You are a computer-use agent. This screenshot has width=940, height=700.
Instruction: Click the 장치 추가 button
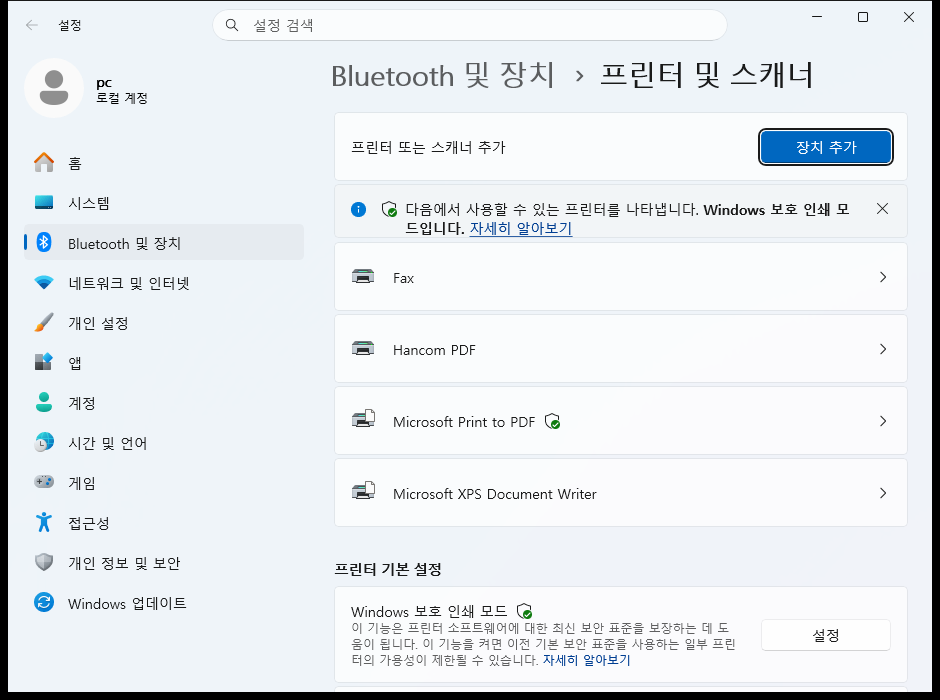pos(825,147)
